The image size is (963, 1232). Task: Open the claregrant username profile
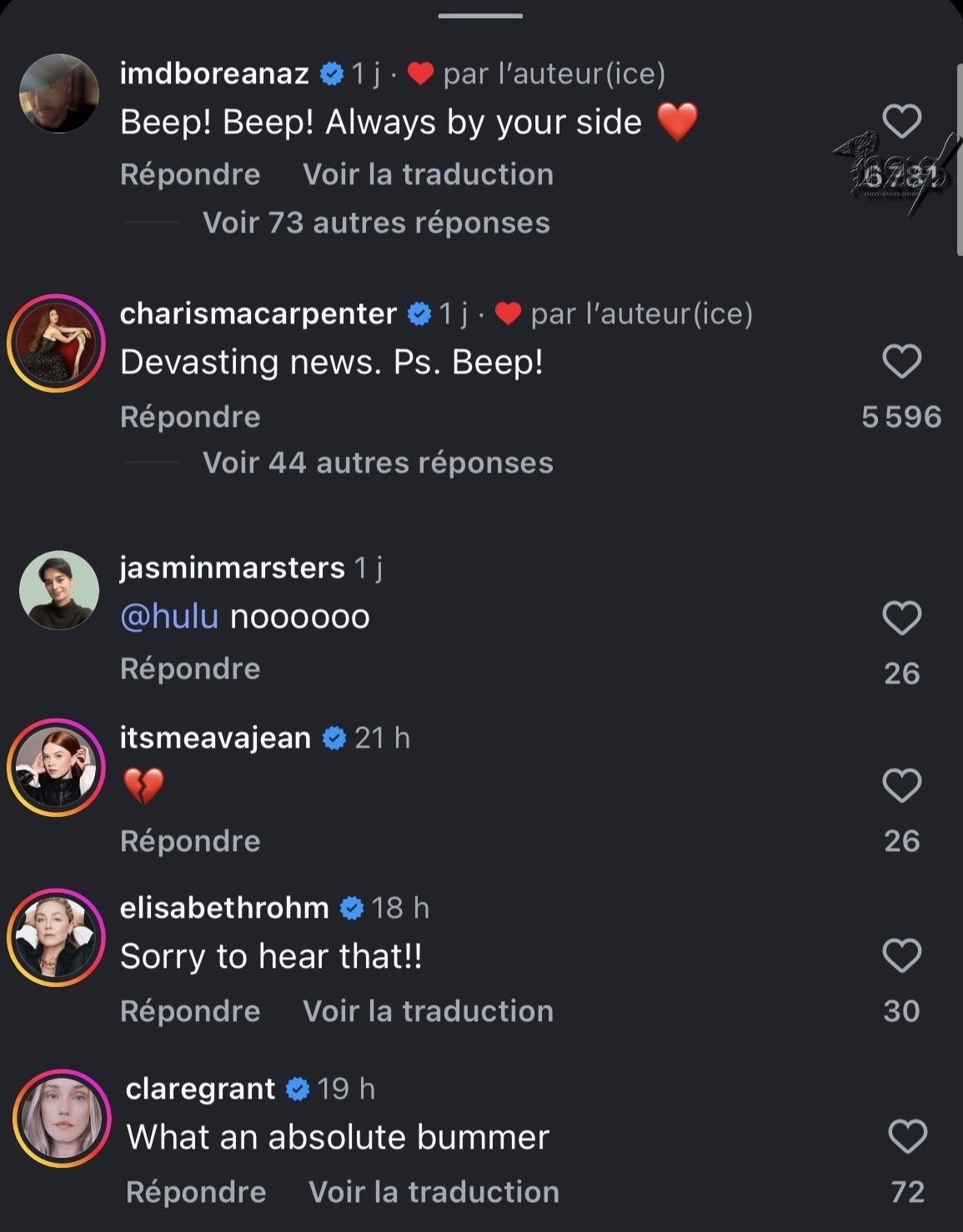pos(200,1089)
